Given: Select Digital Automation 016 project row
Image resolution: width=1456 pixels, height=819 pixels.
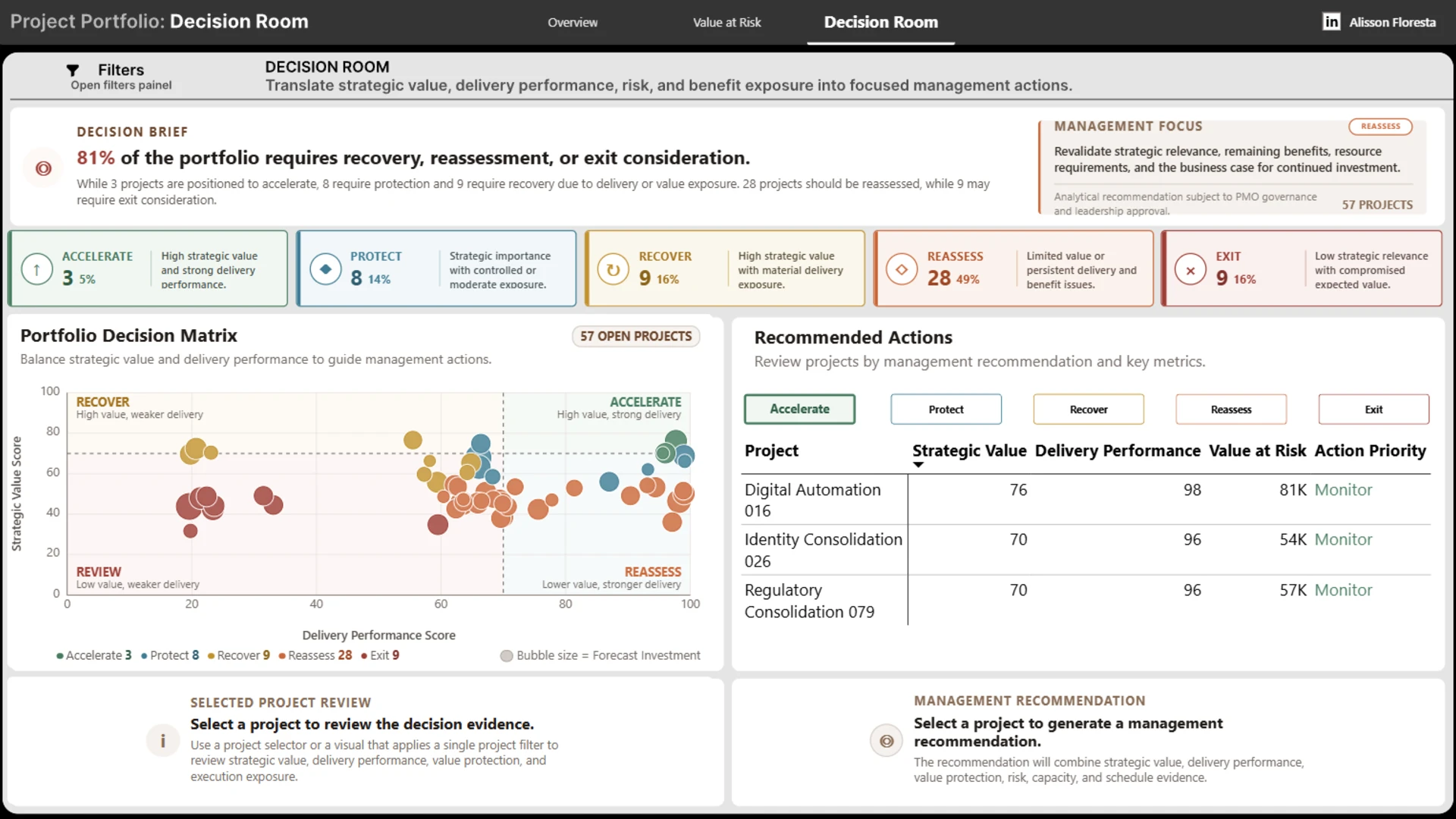Looking at the screenshot, I should (x=1086, y=500).
